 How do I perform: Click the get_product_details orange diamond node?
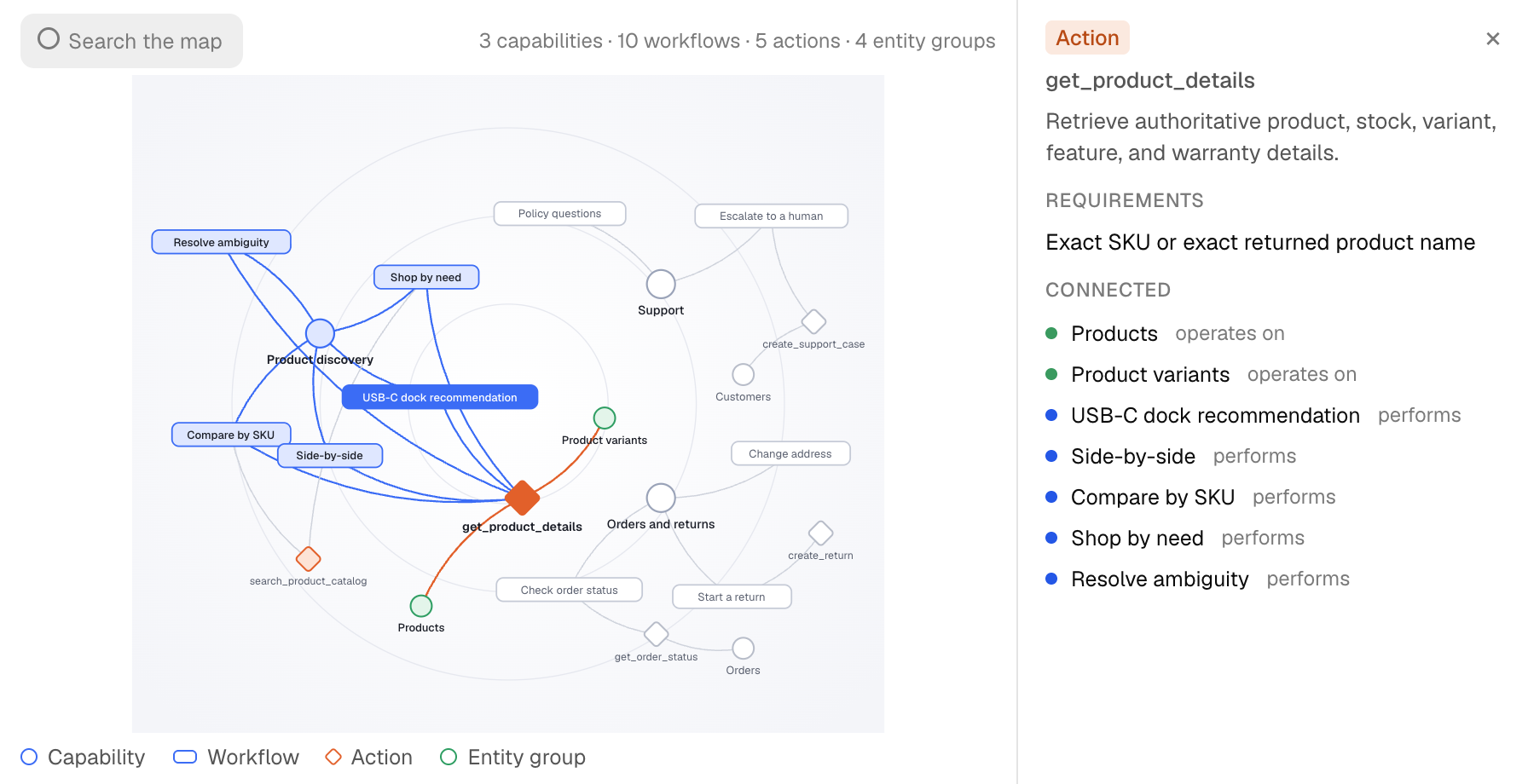pos(522,498)
